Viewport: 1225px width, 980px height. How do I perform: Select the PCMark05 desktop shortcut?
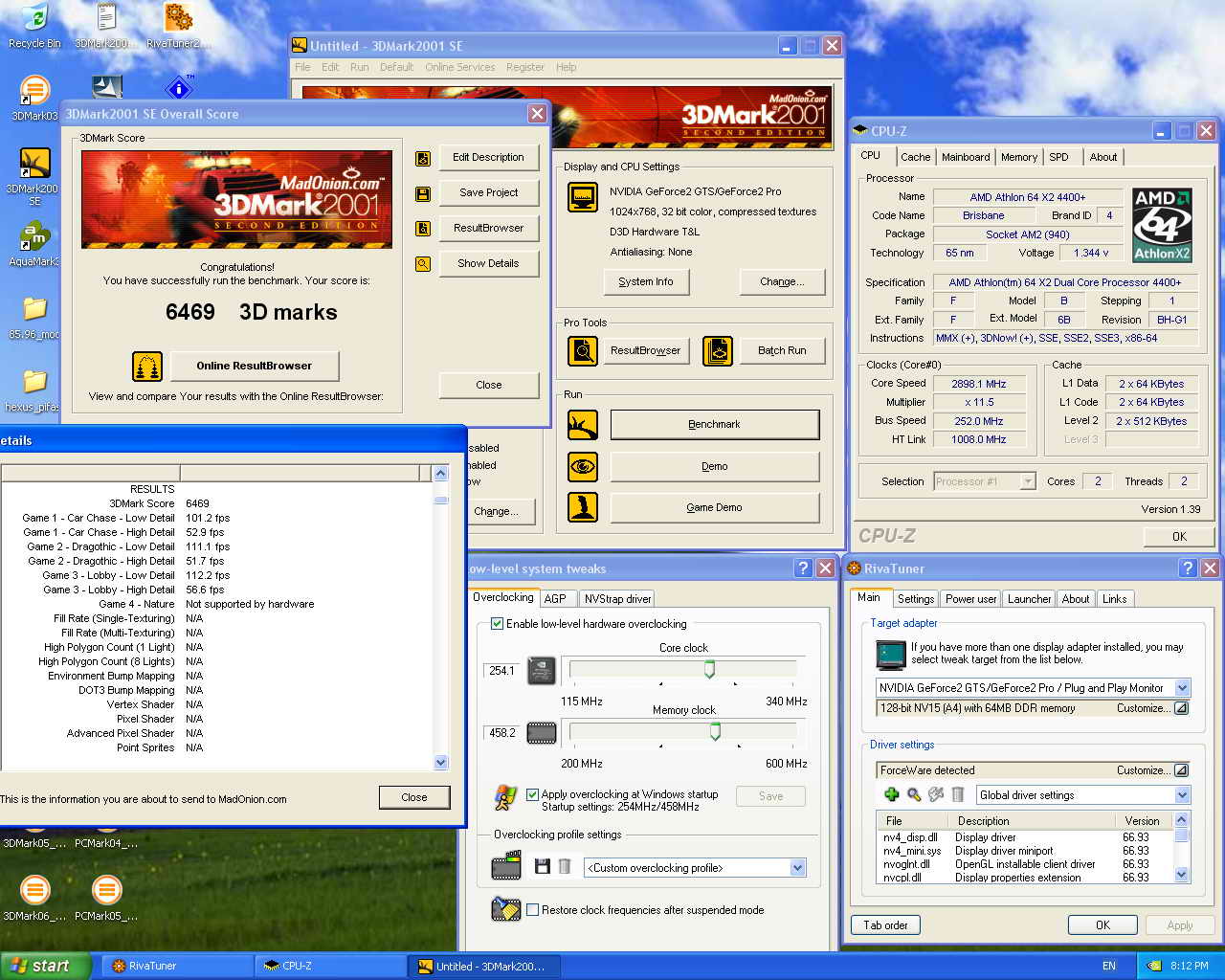point(106,899)
